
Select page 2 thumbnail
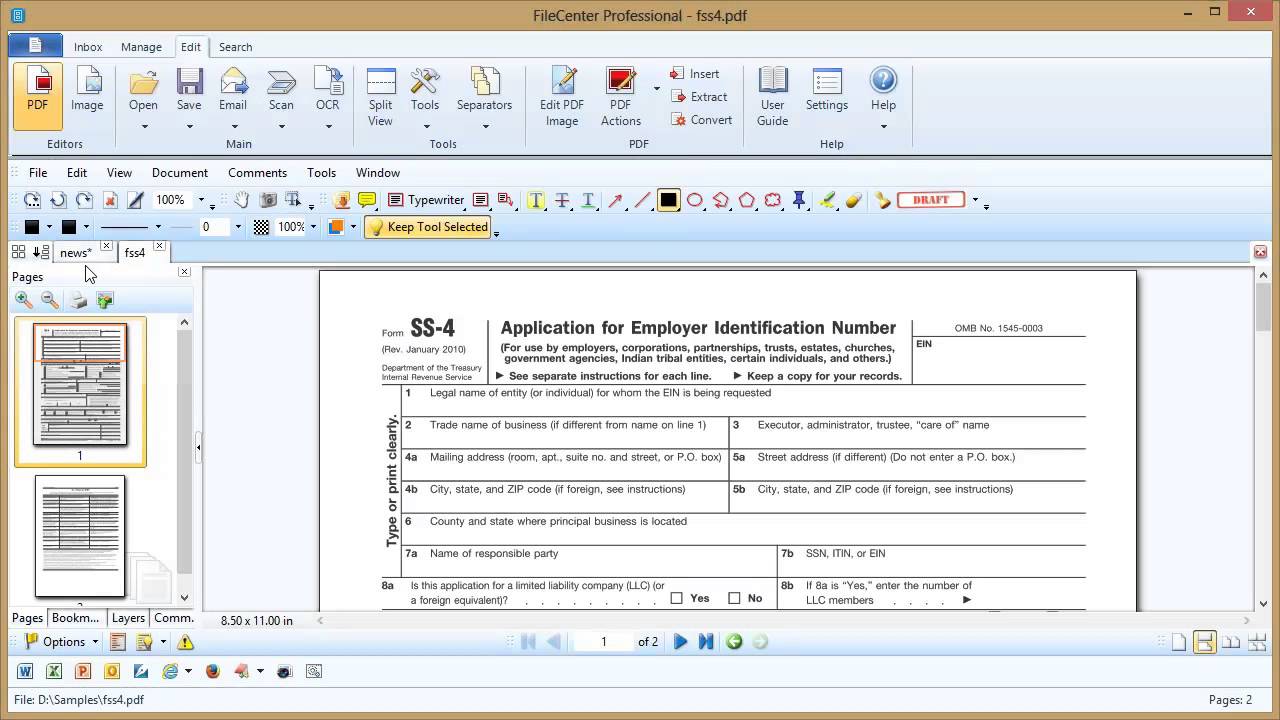click(x=80, y=537)
